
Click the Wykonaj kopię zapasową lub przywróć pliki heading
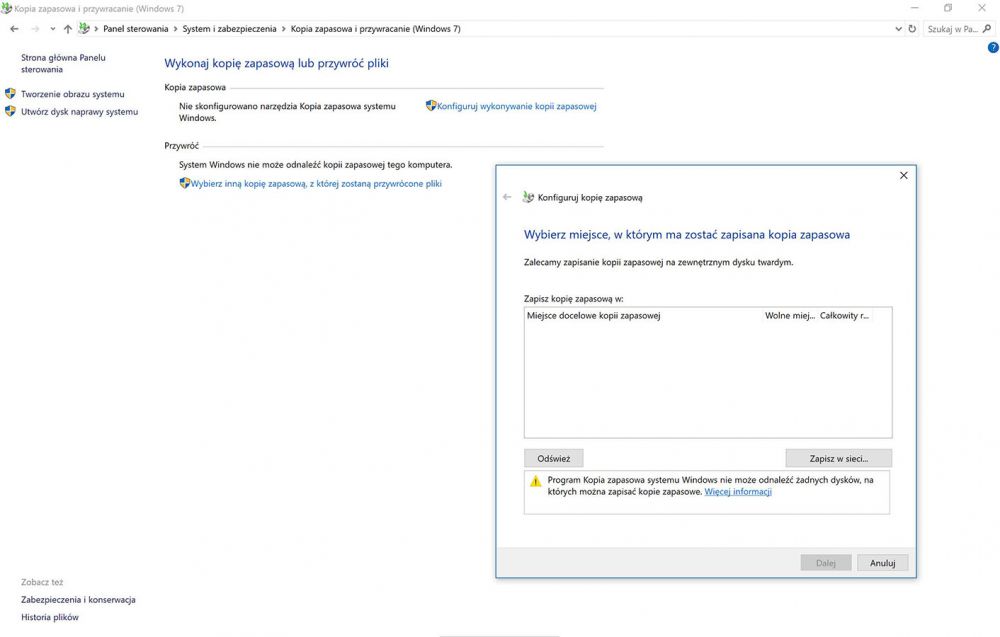276,63
